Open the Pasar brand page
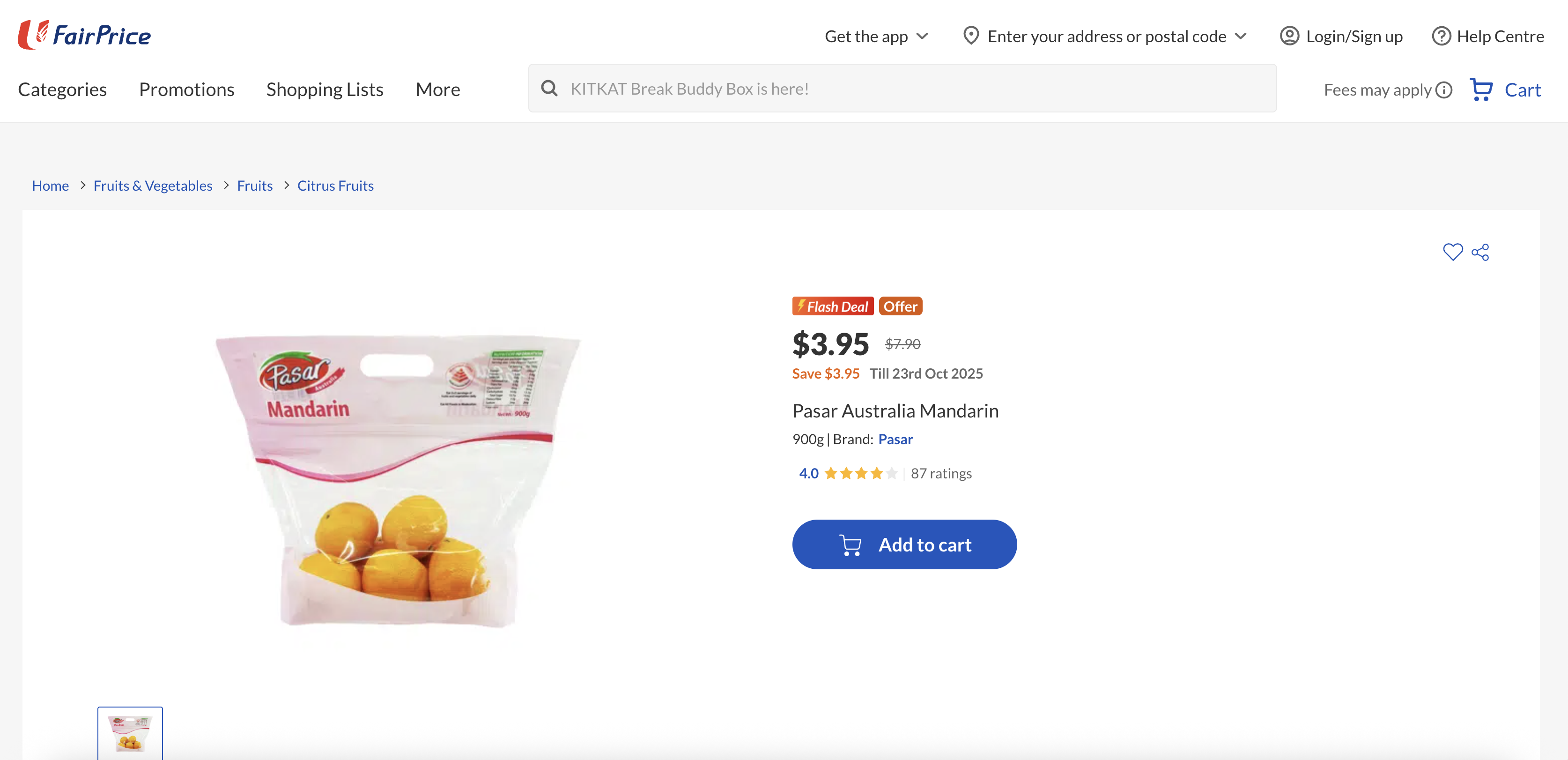Viewport: 1568px width, 760px height. 895,439
